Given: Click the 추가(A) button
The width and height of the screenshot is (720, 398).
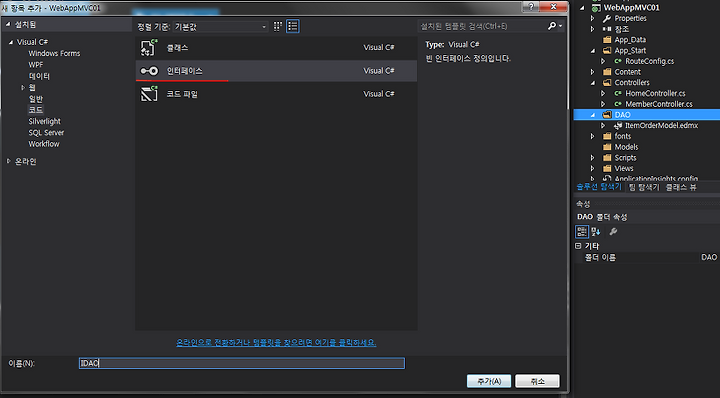Looking at the screenshot, I should [x=489, y=381].
